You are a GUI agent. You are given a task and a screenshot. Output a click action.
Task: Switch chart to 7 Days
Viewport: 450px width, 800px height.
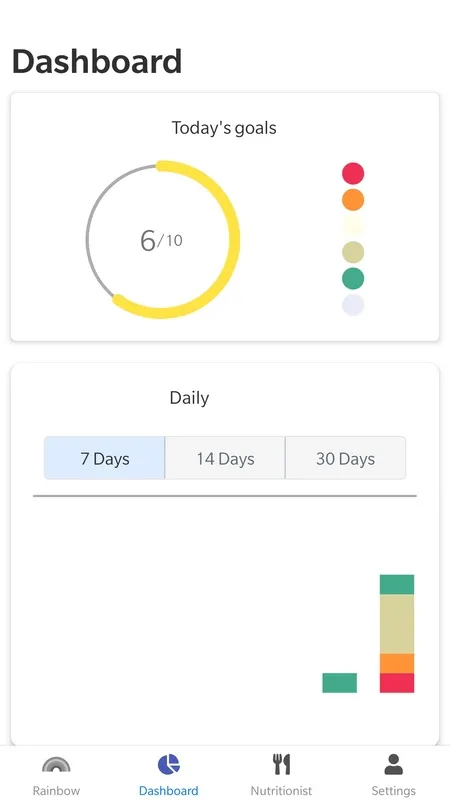tap(105, 458)
